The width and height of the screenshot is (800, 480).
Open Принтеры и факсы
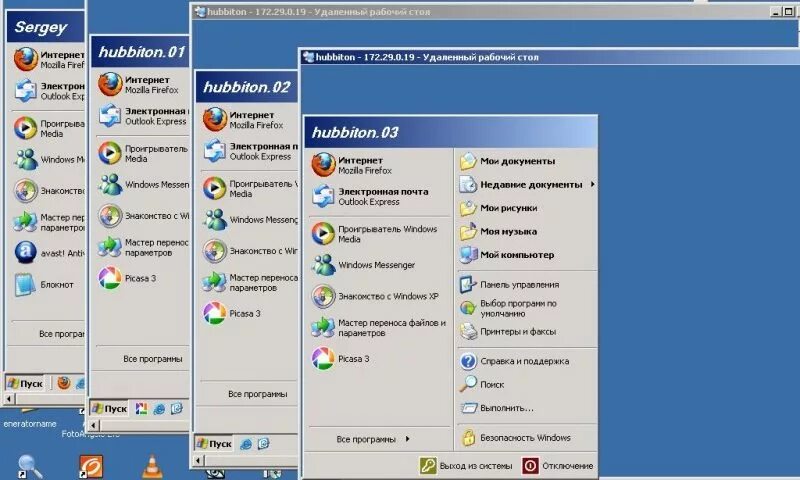[526, 332]
